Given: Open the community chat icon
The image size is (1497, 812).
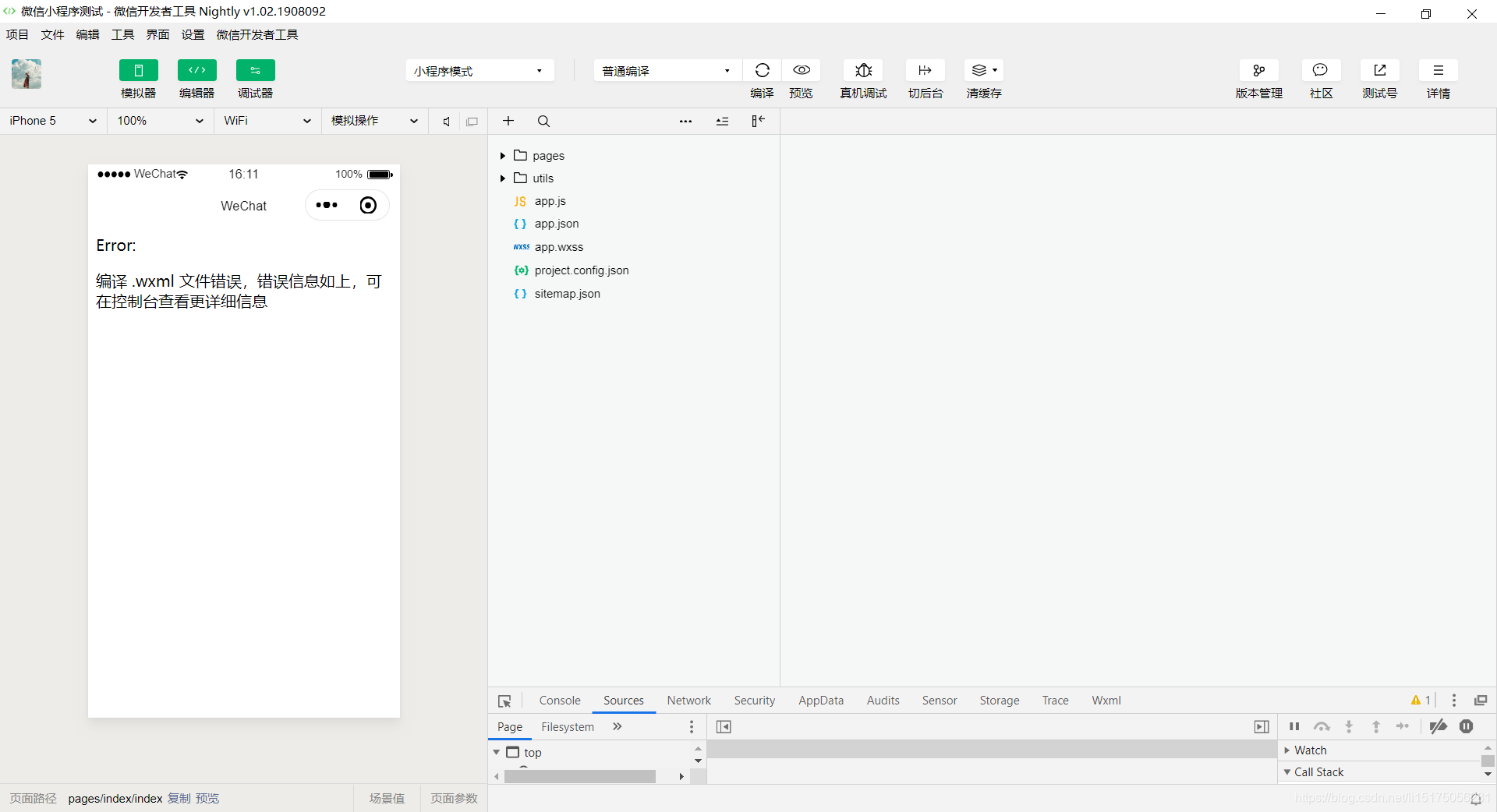Looking at the screenshot, I should (1320, 70).
